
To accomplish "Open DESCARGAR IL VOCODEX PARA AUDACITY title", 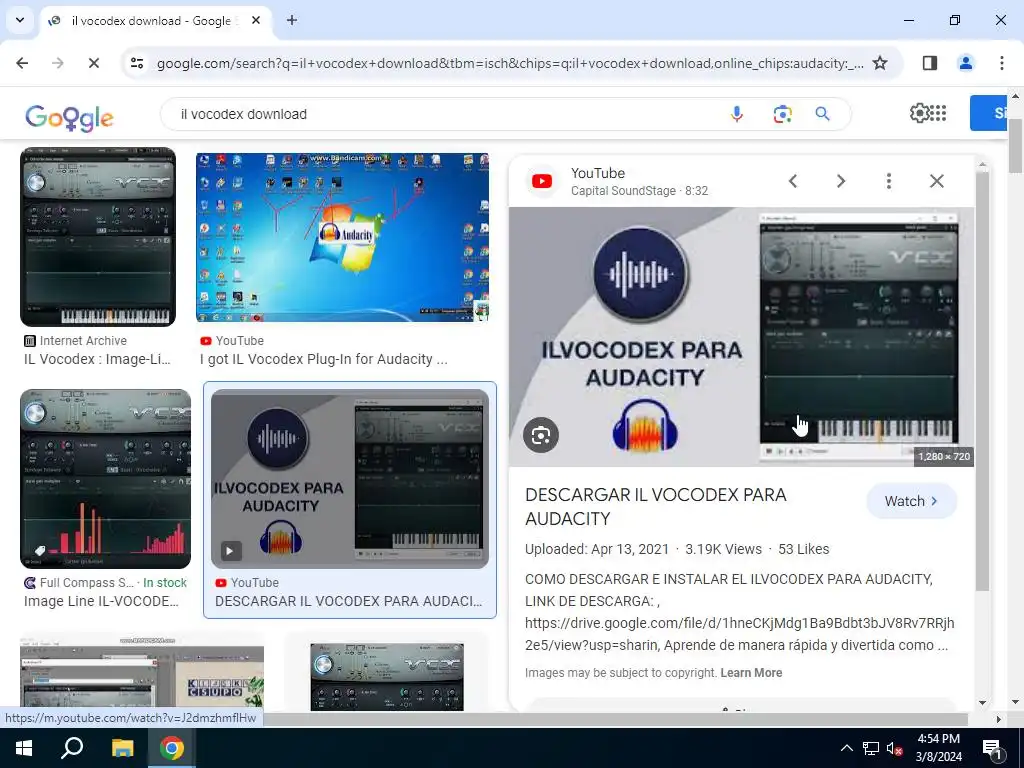I will (656, 506).
